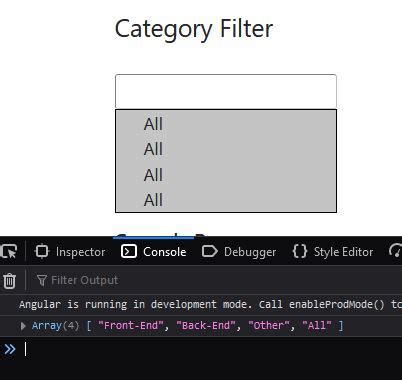402x380 pixels.
Task: Click the "Front-End" array value
Action: [x=131, y=325]
